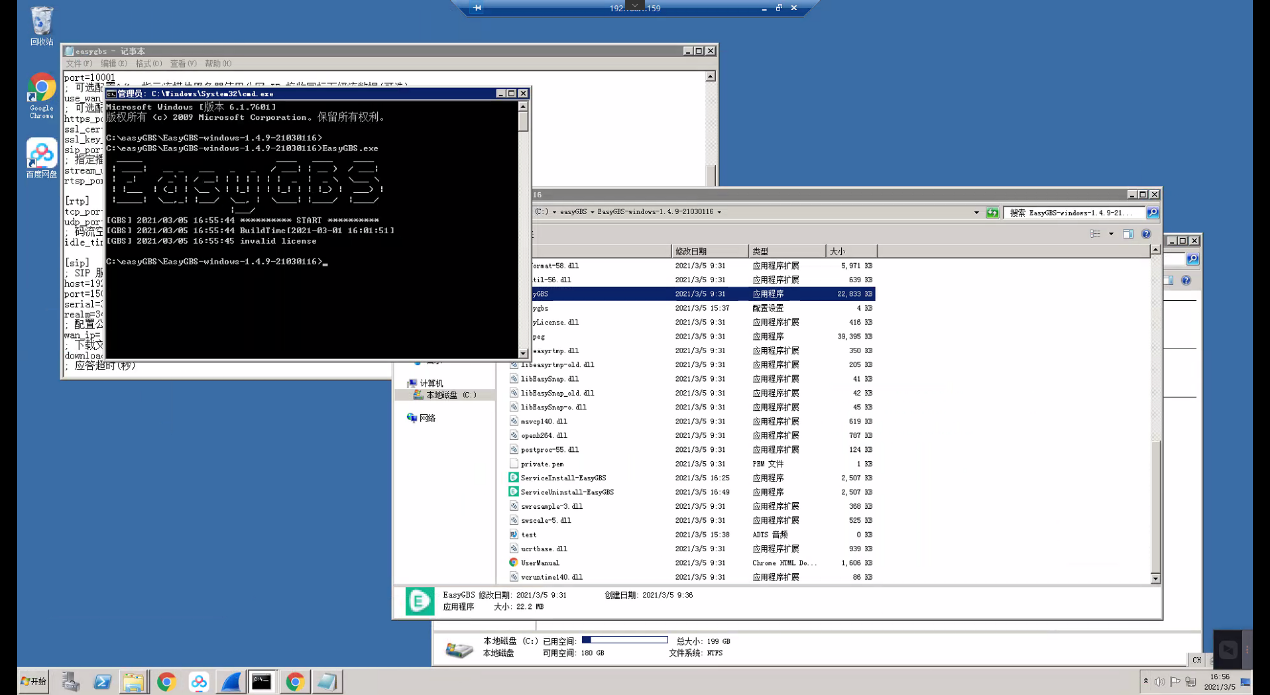Open first Chrome icon in taskbar

point(166,682)
